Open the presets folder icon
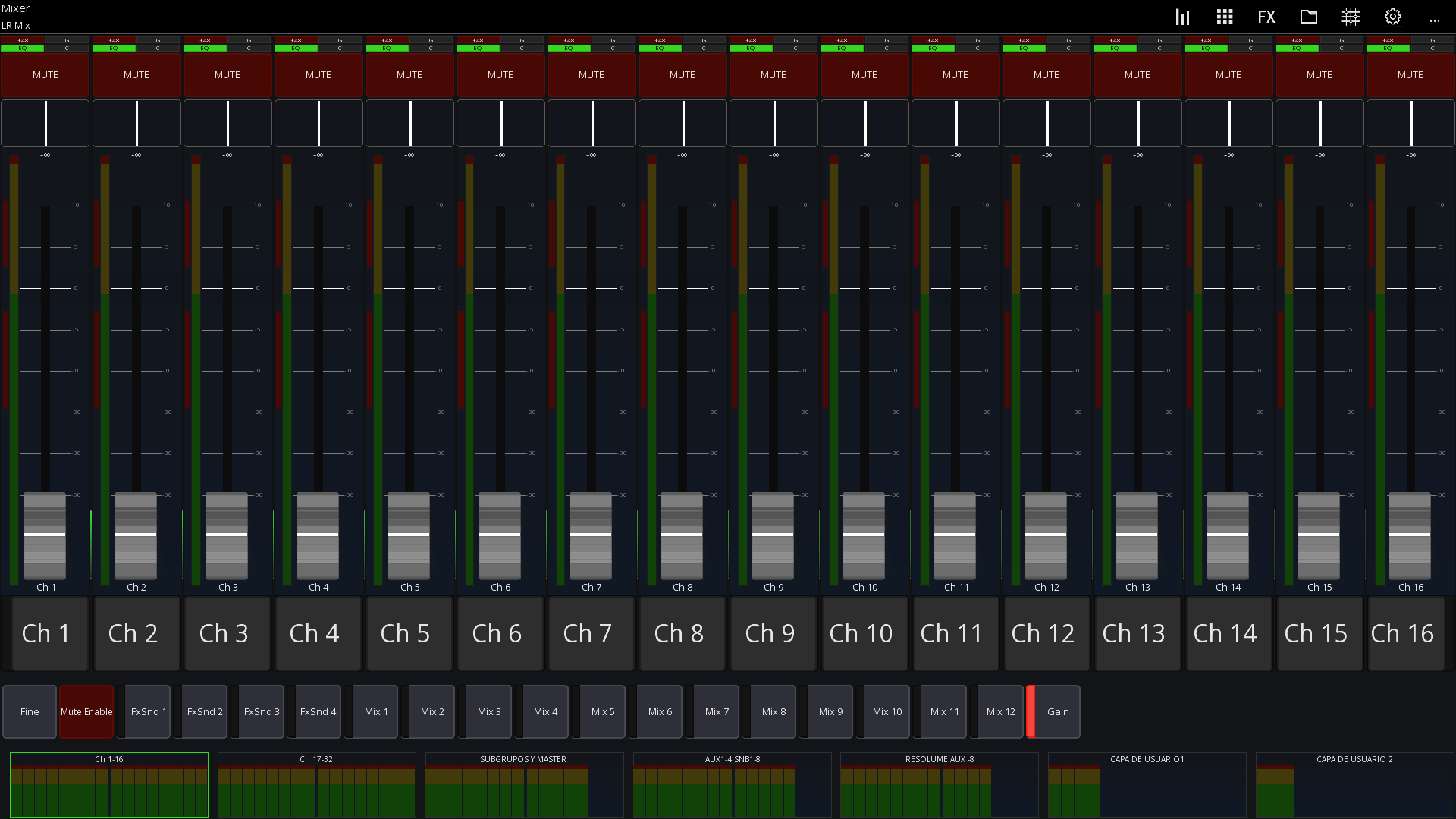The height and width of the screenshot is (819, 1456). 1309,17
